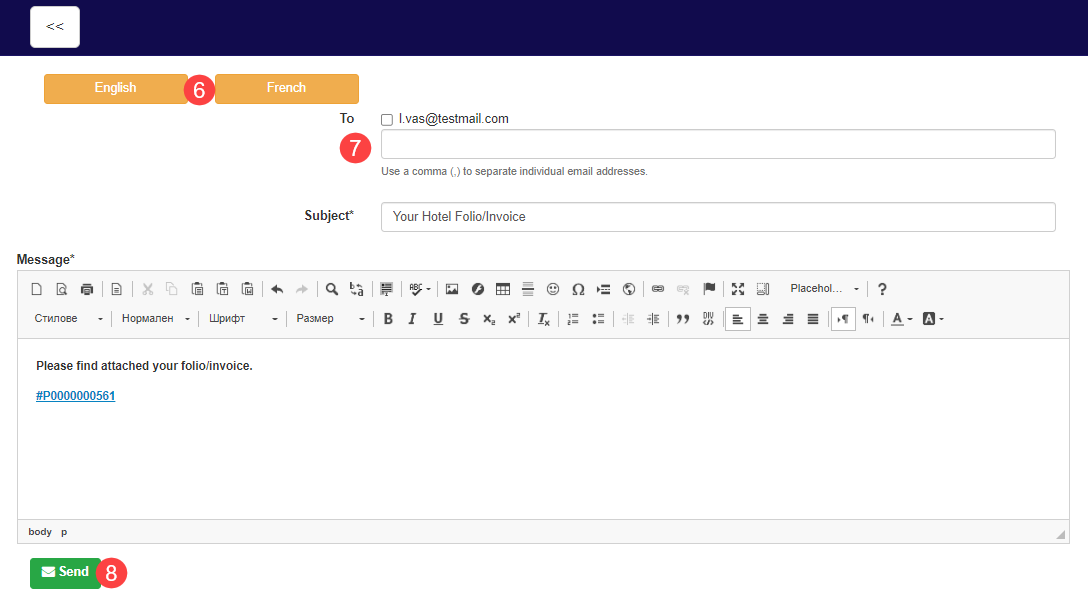Toggle bold formatting
Screen dimensions: 1088x601
[x=388, y=318]
